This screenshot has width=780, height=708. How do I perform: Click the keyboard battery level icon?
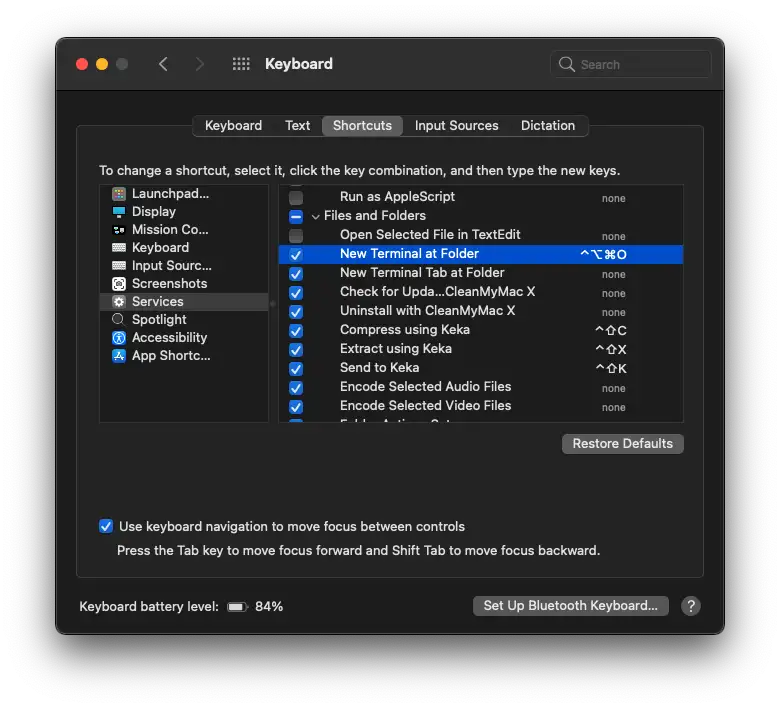click(237, 607)
